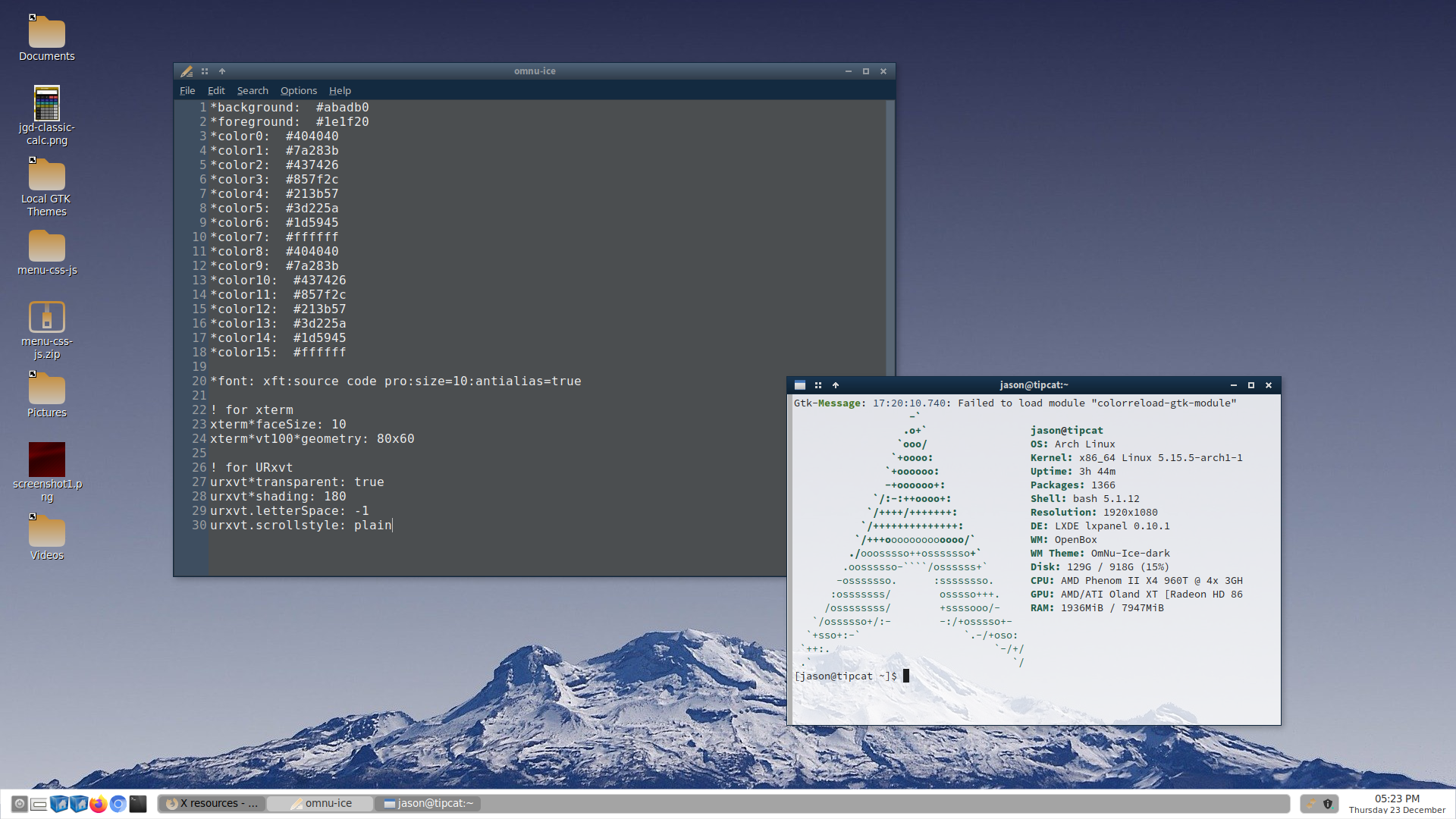Click the 'urxvt.letterSpace: -1' line
The height and width of the screenshot is (819, 1456).
[x=290, y=511]
